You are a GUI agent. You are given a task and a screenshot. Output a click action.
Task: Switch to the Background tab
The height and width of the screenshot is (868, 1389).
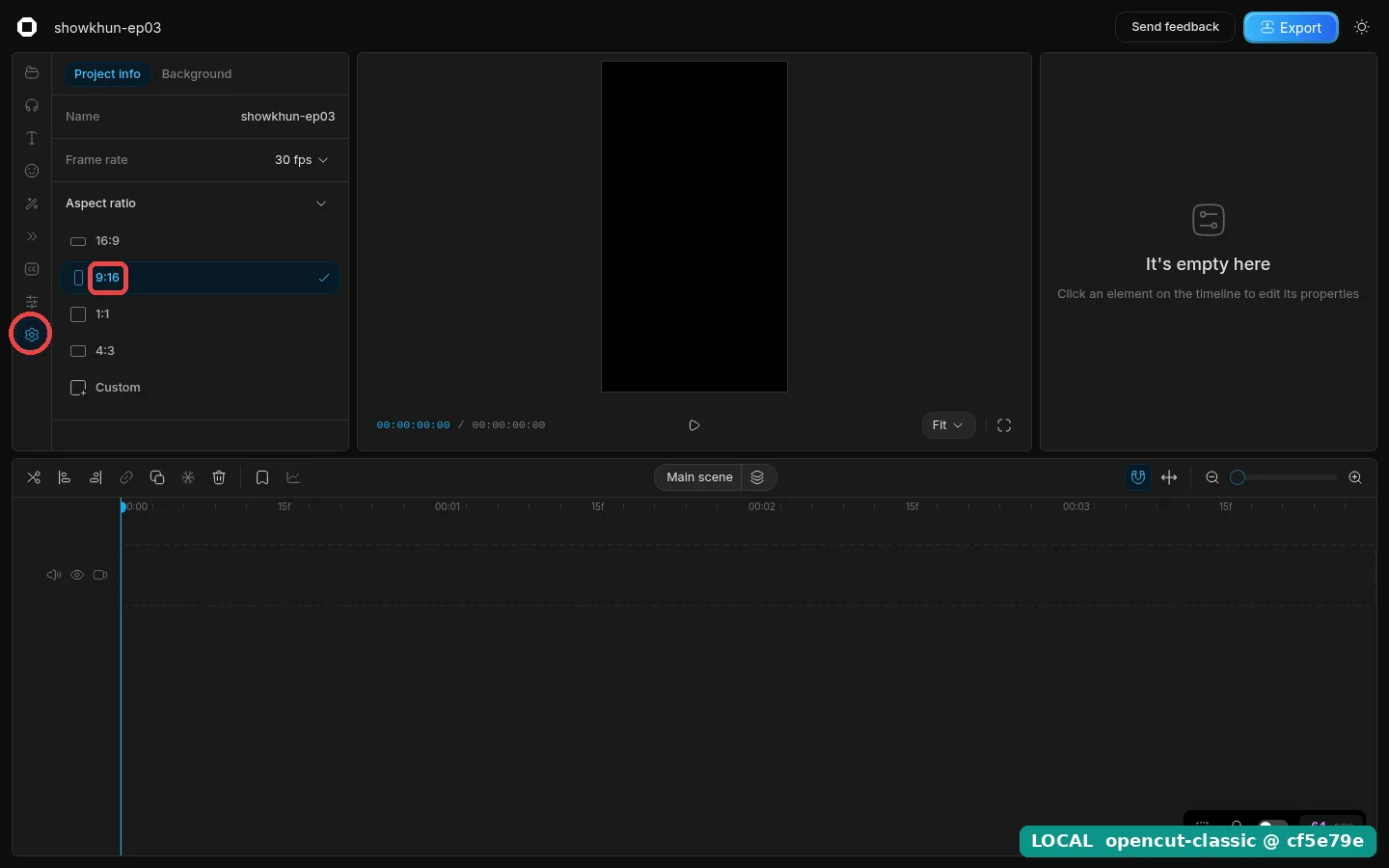[x=197, y=74]
